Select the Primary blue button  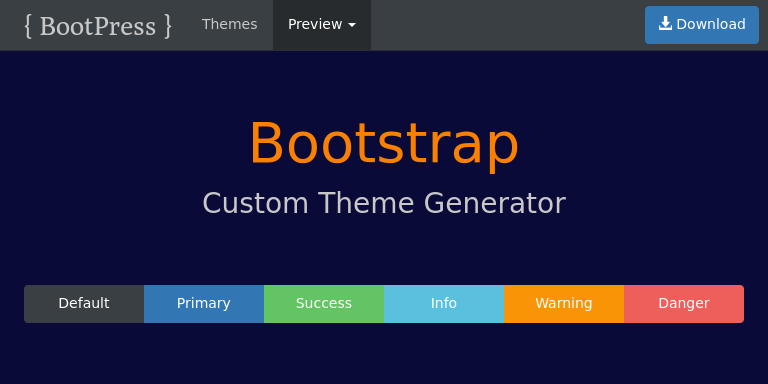coord(204,304)
